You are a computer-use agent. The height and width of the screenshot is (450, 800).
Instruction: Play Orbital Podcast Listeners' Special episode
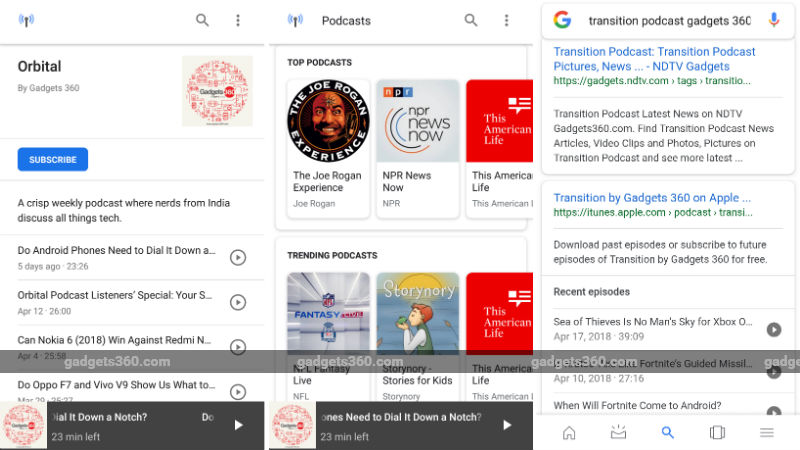coord(238,303)
